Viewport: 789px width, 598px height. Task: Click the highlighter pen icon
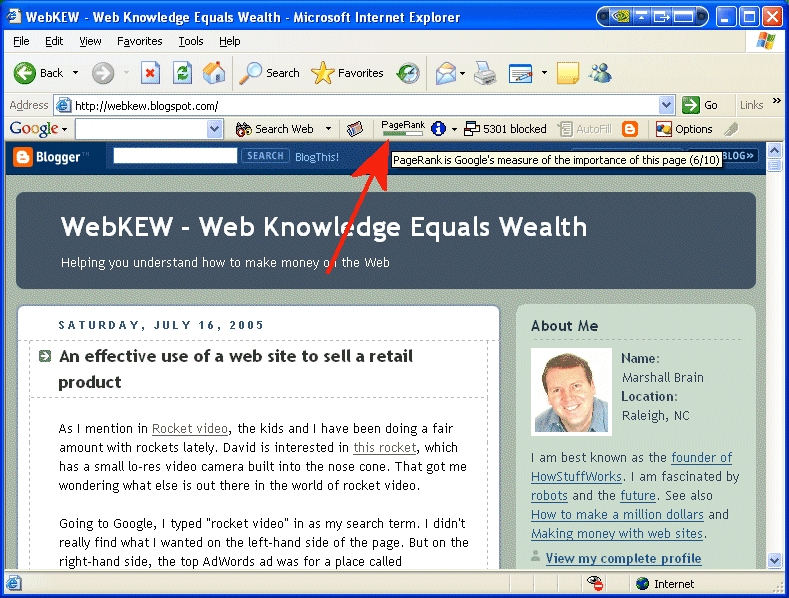pyautogui.click(x=731, y=129)
